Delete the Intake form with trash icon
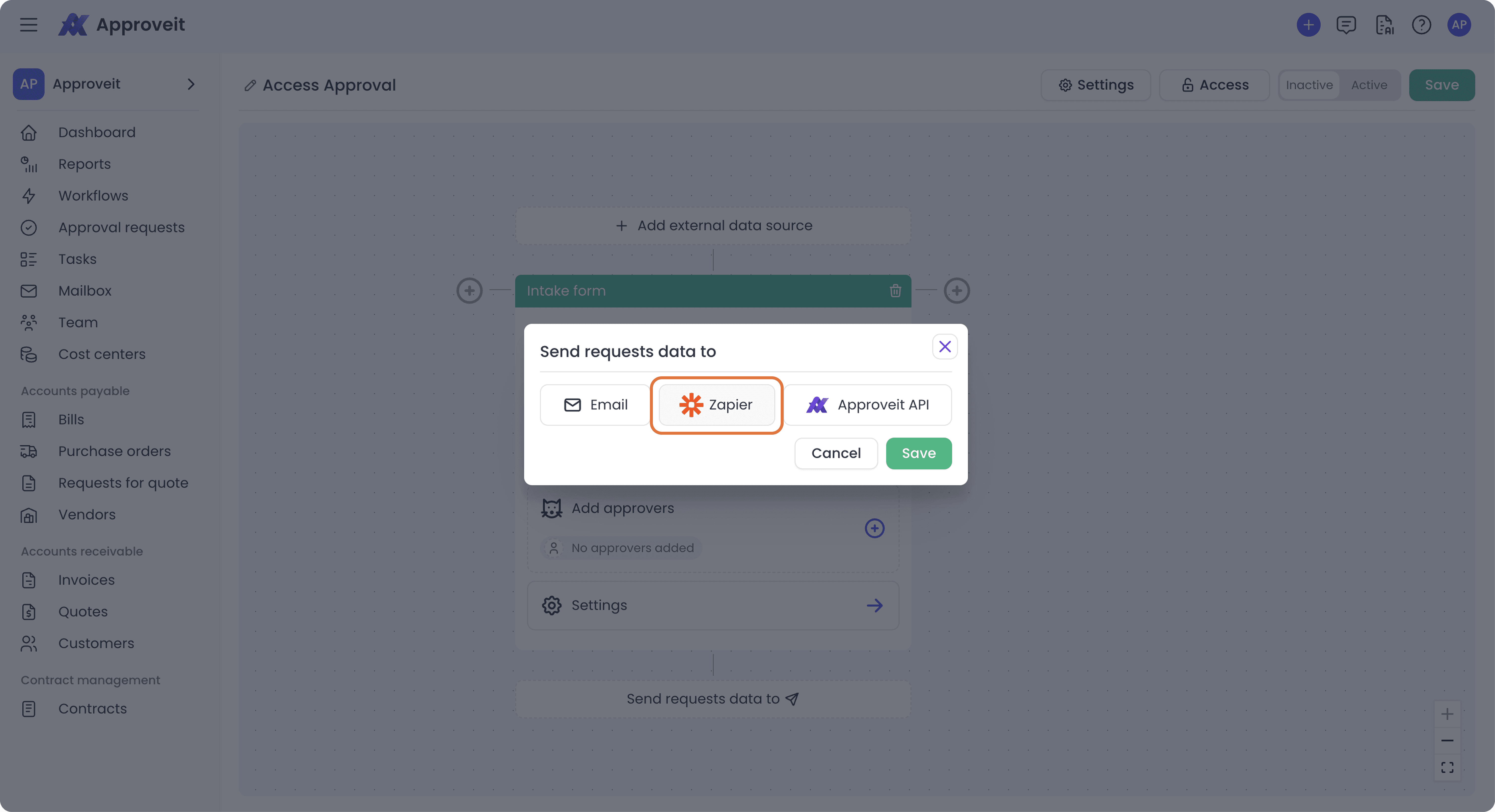The image size is (1495, 812). (896, 291)
